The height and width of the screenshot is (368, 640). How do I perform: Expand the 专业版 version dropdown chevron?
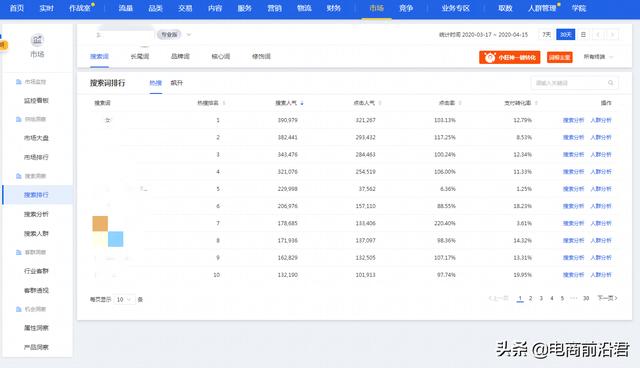click(189, 35)
